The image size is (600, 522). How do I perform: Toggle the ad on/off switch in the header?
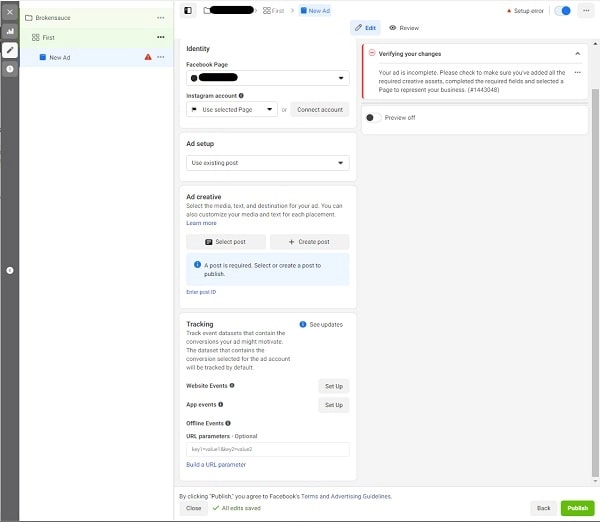click(x=563, y=10)
